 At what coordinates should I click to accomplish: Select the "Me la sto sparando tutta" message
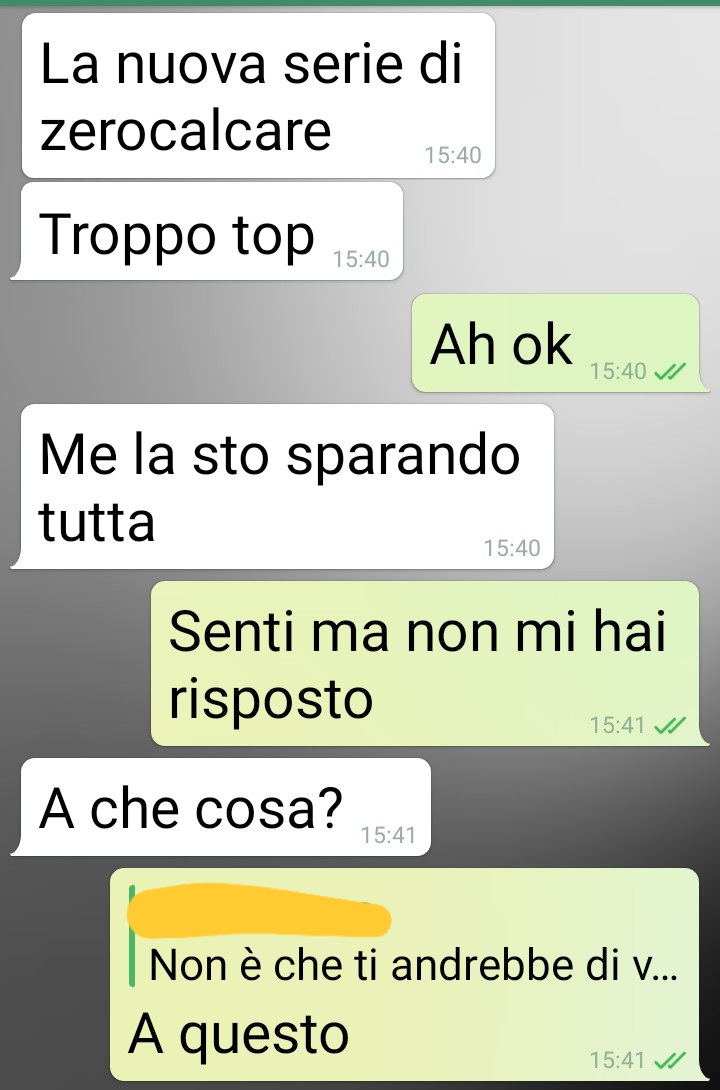point(282,487)
